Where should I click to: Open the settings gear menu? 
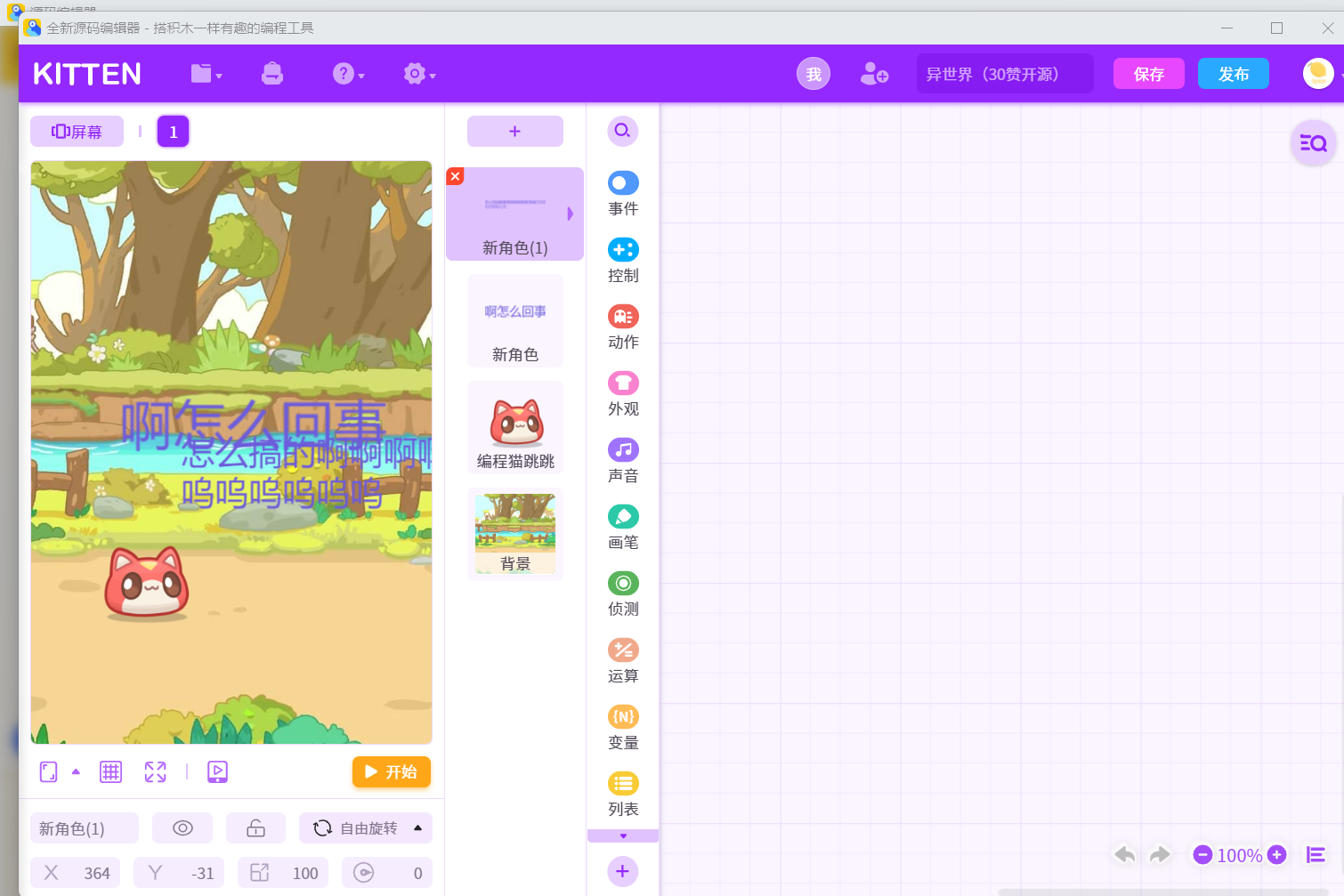(419, 74)
